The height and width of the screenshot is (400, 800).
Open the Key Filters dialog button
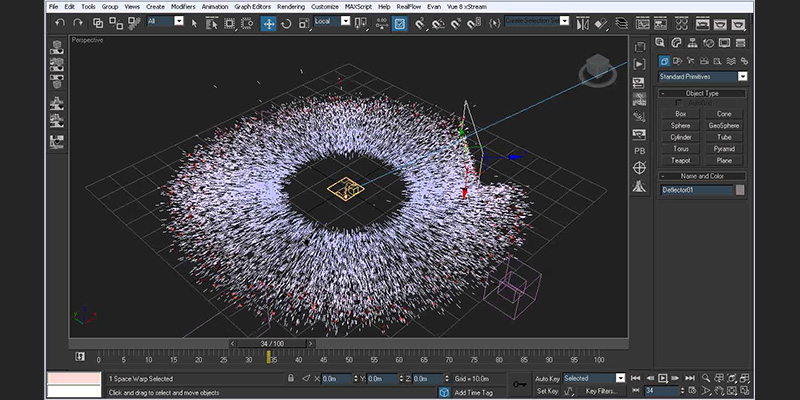[602, 391]
